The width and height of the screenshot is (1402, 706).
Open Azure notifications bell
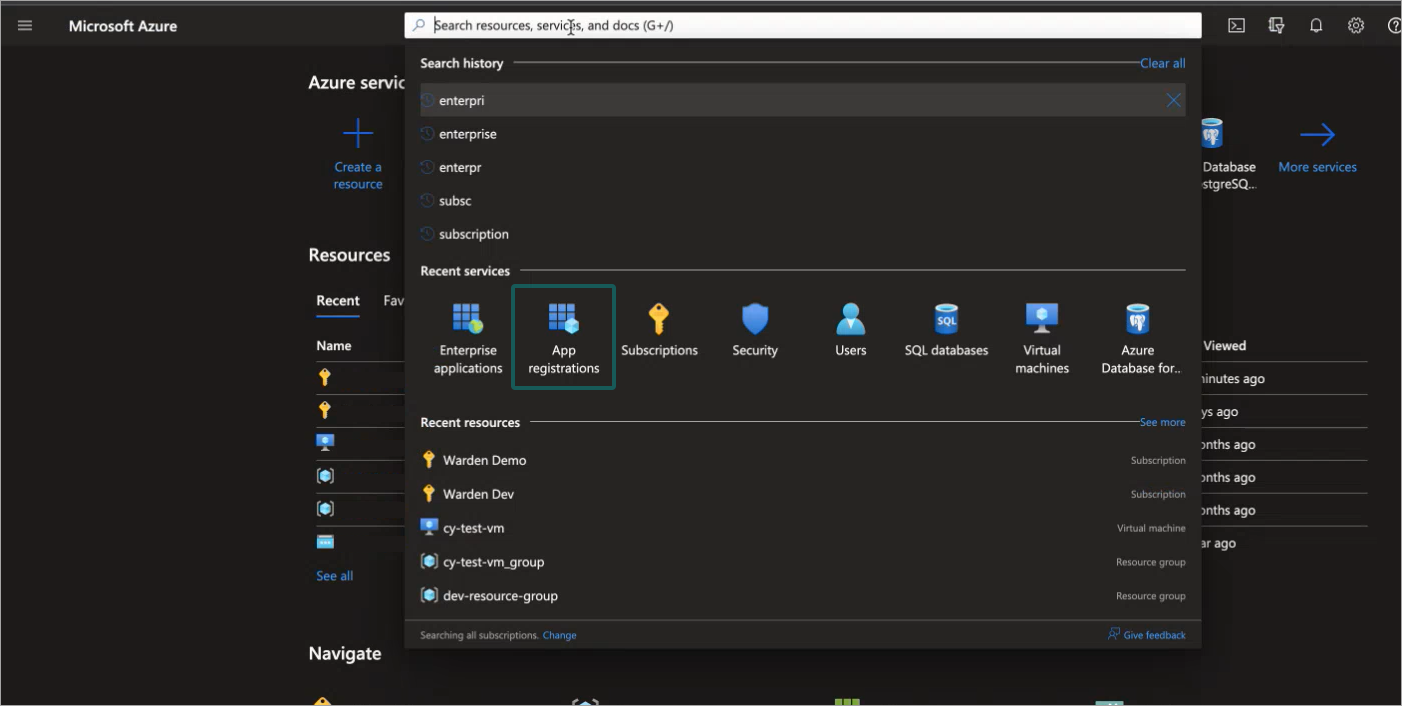click(1316, 25)
